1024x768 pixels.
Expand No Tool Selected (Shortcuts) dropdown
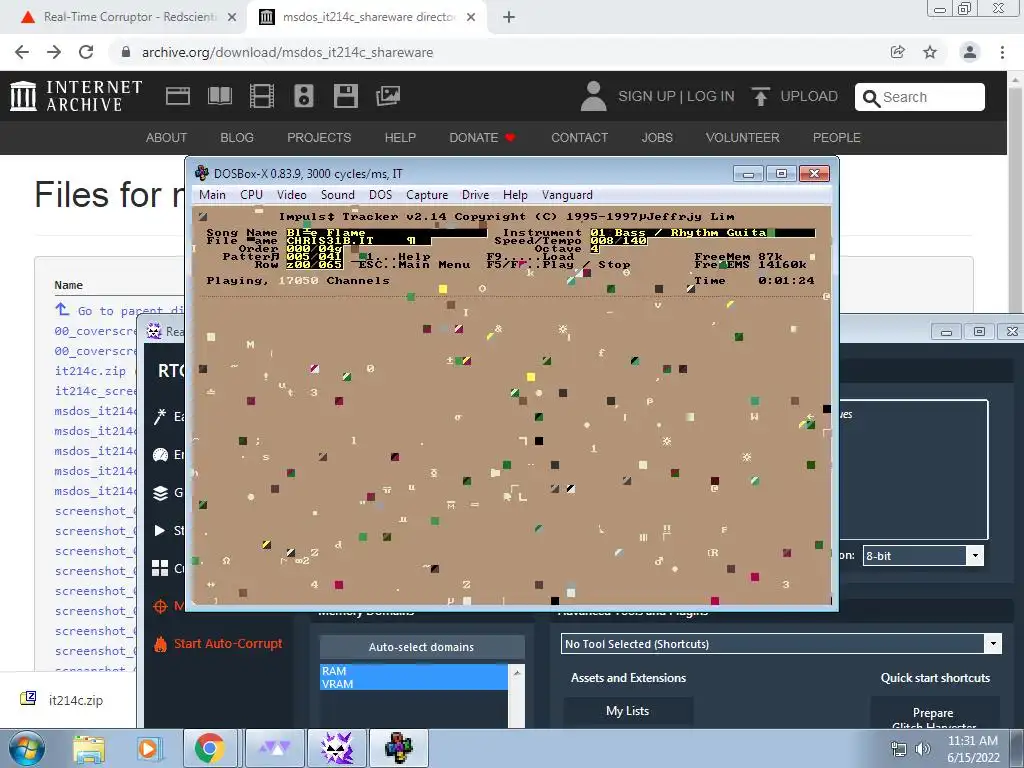[993, 643]
